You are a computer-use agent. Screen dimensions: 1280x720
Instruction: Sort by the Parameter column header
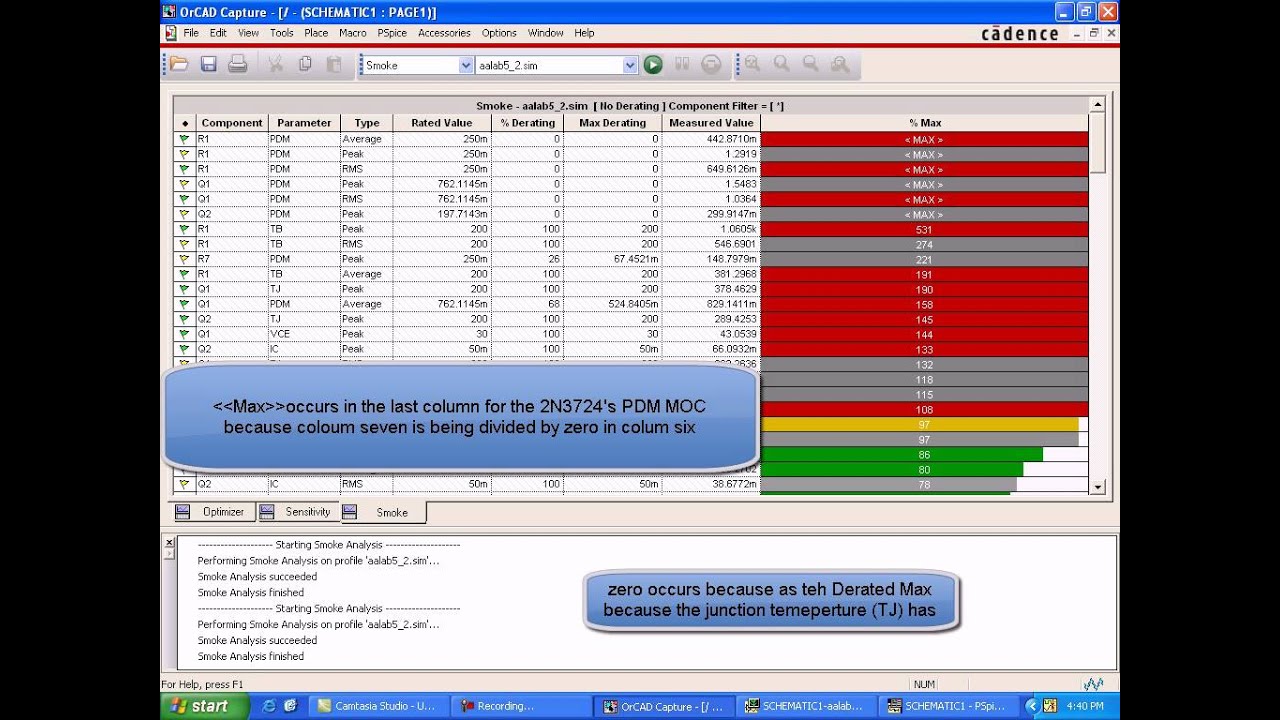pyautogui.click(x=304, y=123)
